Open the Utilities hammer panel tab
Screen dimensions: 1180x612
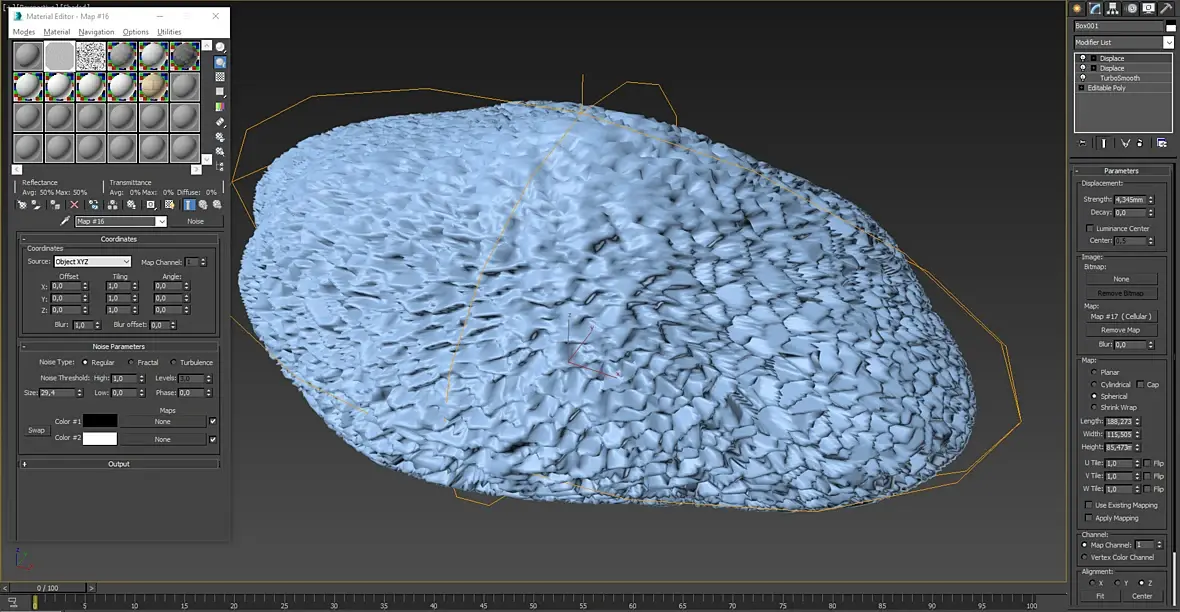tap(1166, 8)
